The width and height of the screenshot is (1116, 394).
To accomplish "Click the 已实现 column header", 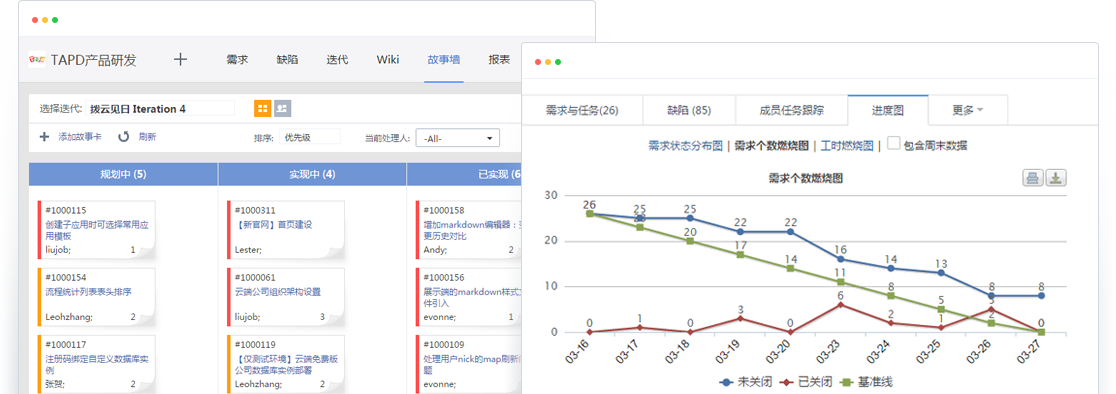I will click(x=464, y=174).
